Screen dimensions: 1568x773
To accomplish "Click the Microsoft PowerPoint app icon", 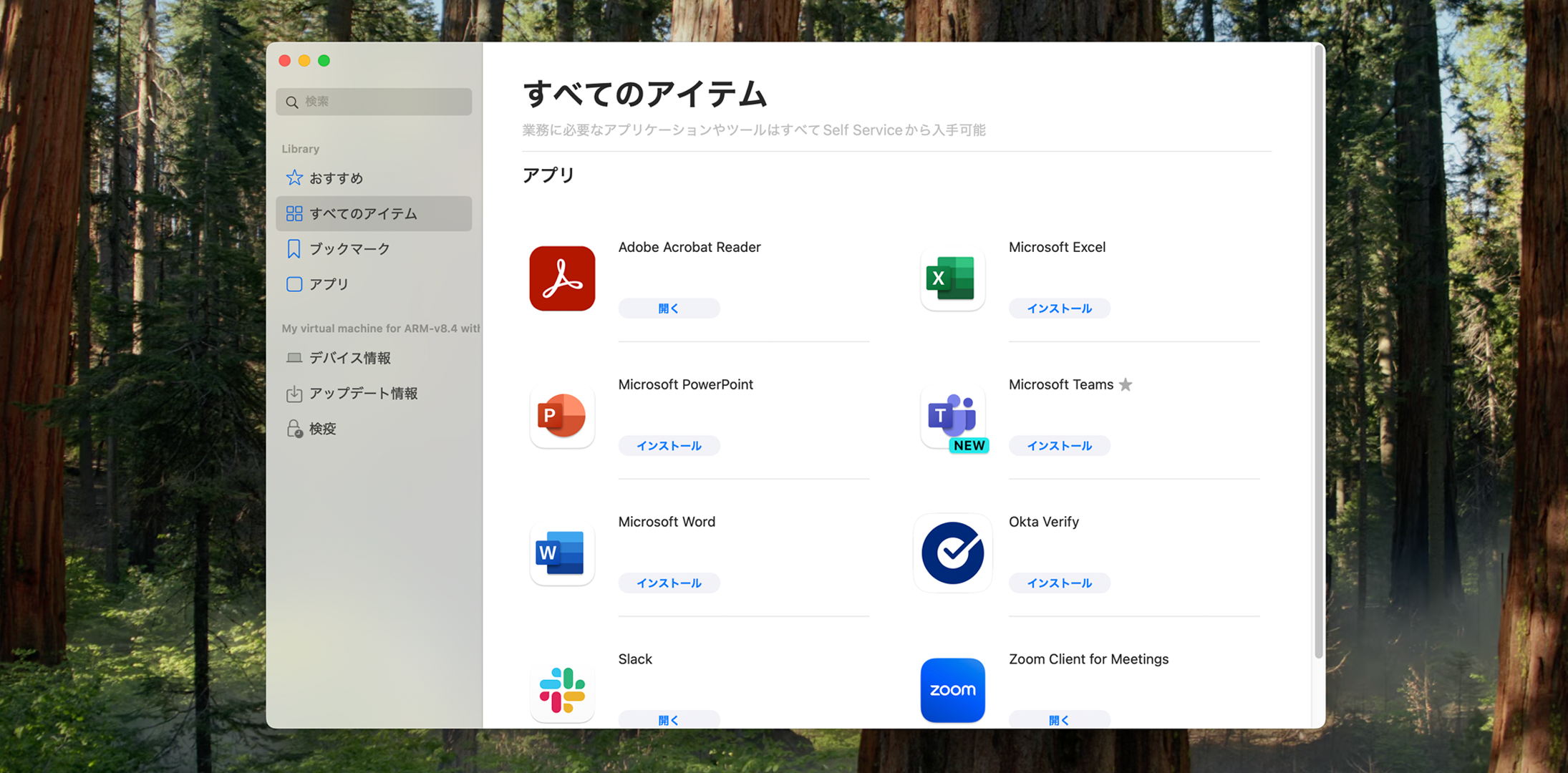I will (x=562, y=416).
